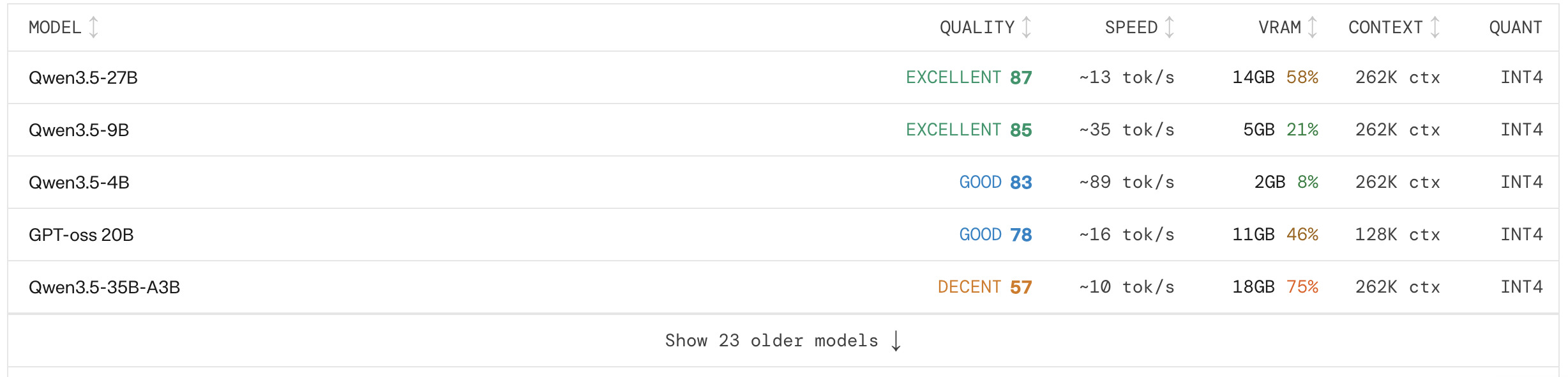Select the QUANT column header

[1516, 27]
